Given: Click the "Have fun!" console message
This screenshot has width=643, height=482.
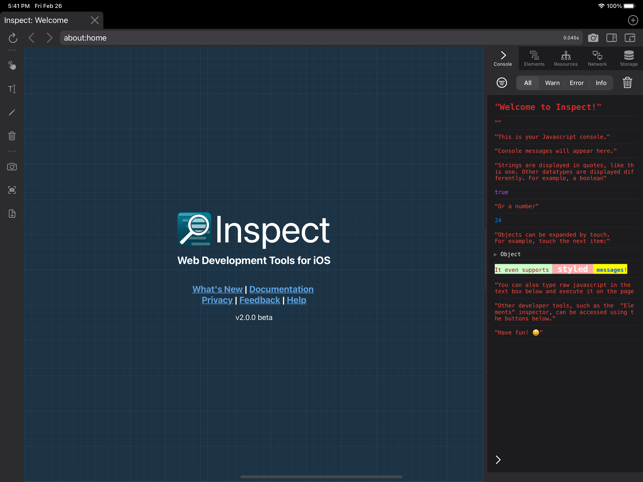Looking at the screenshot, I should pyautogui.click(x=519, y=333).
